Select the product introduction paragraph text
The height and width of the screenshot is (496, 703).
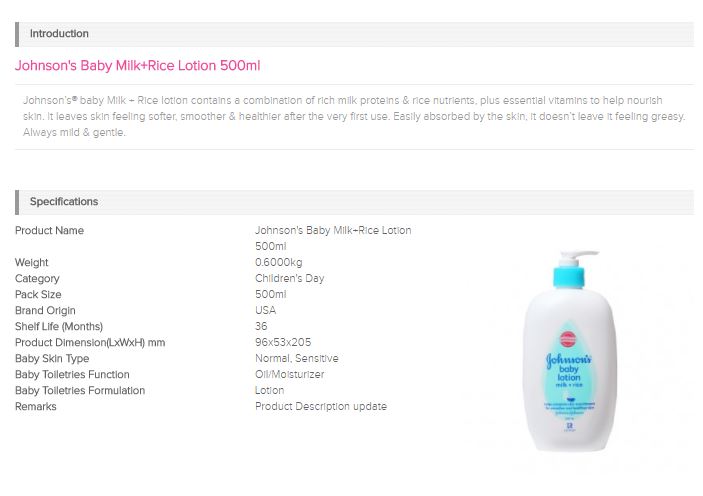coord(354,117)
